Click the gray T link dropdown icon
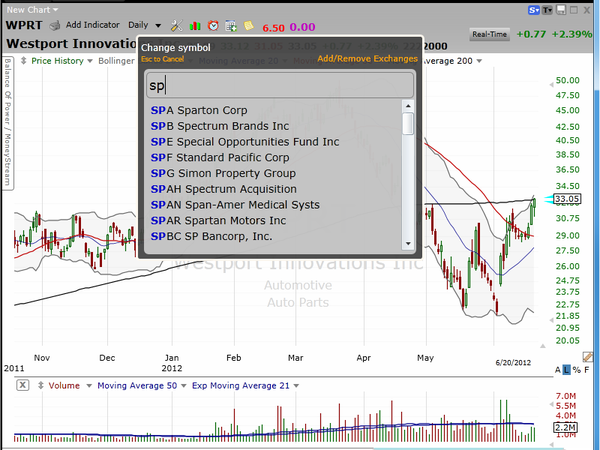This screenshot has width=600, height=450. tap(547, 10)
